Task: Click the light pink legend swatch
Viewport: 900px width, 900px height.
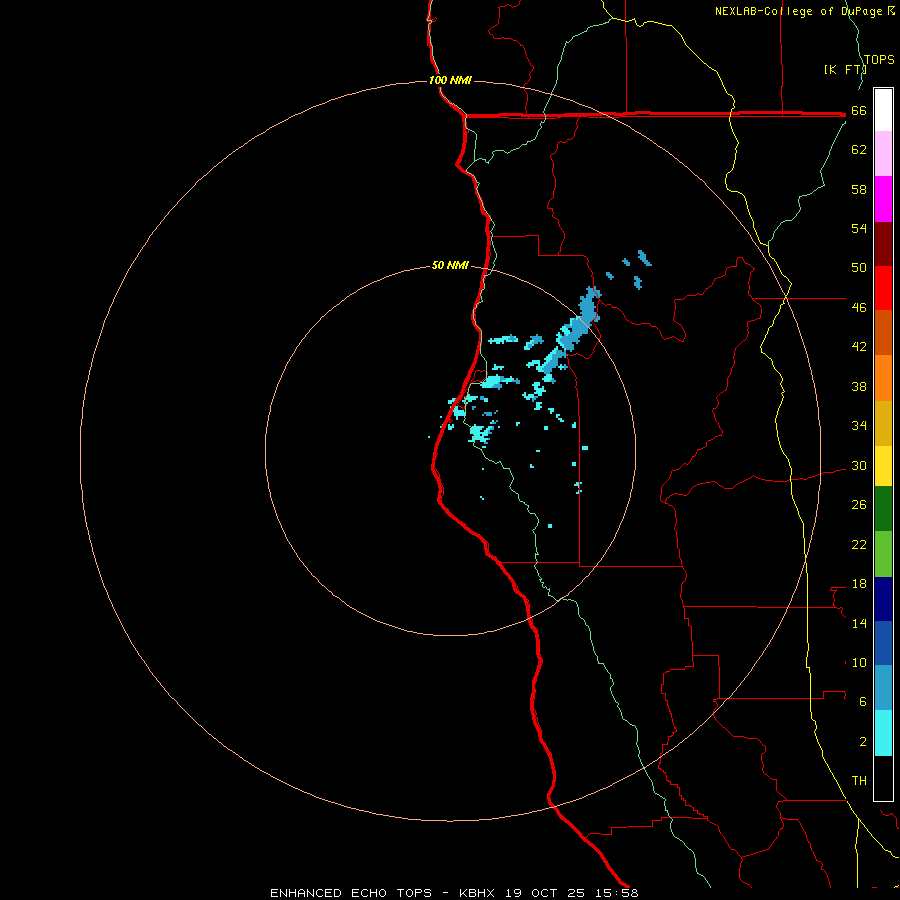Action: (883, 154)
